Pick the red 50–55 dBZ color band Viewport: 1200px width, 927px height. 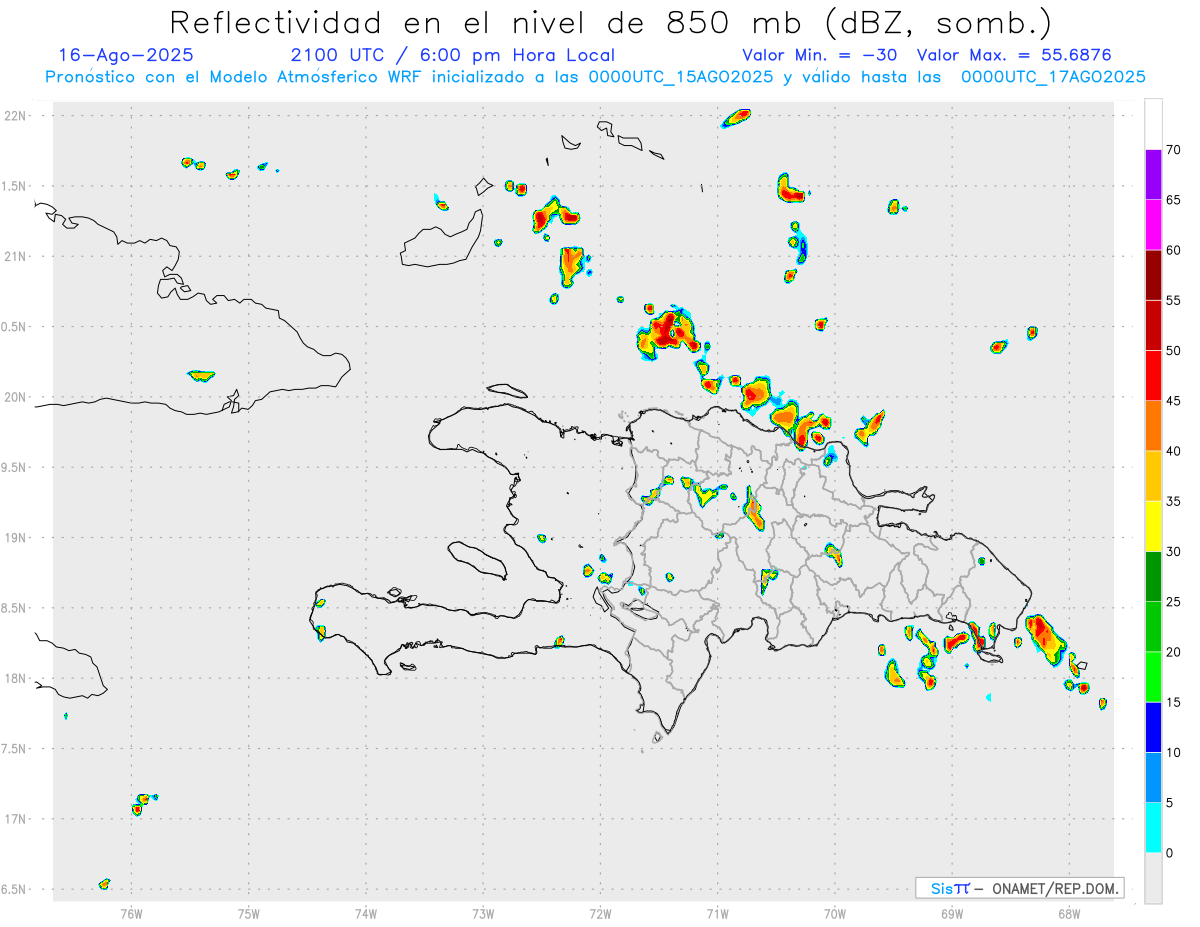[x=1153, y=325]
